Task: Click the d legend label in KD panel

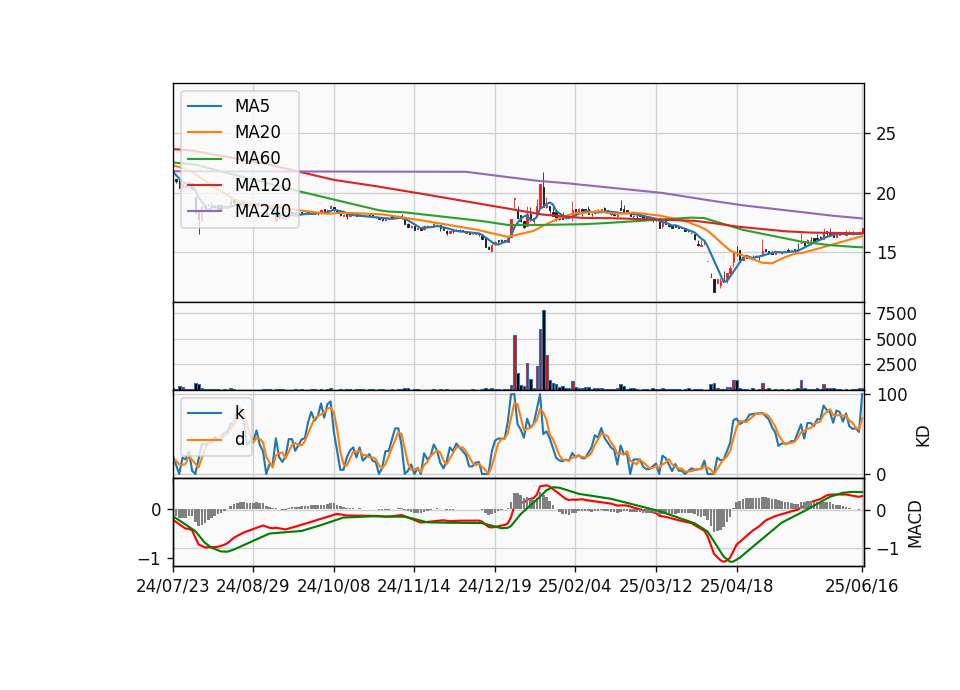Action: 239,439
